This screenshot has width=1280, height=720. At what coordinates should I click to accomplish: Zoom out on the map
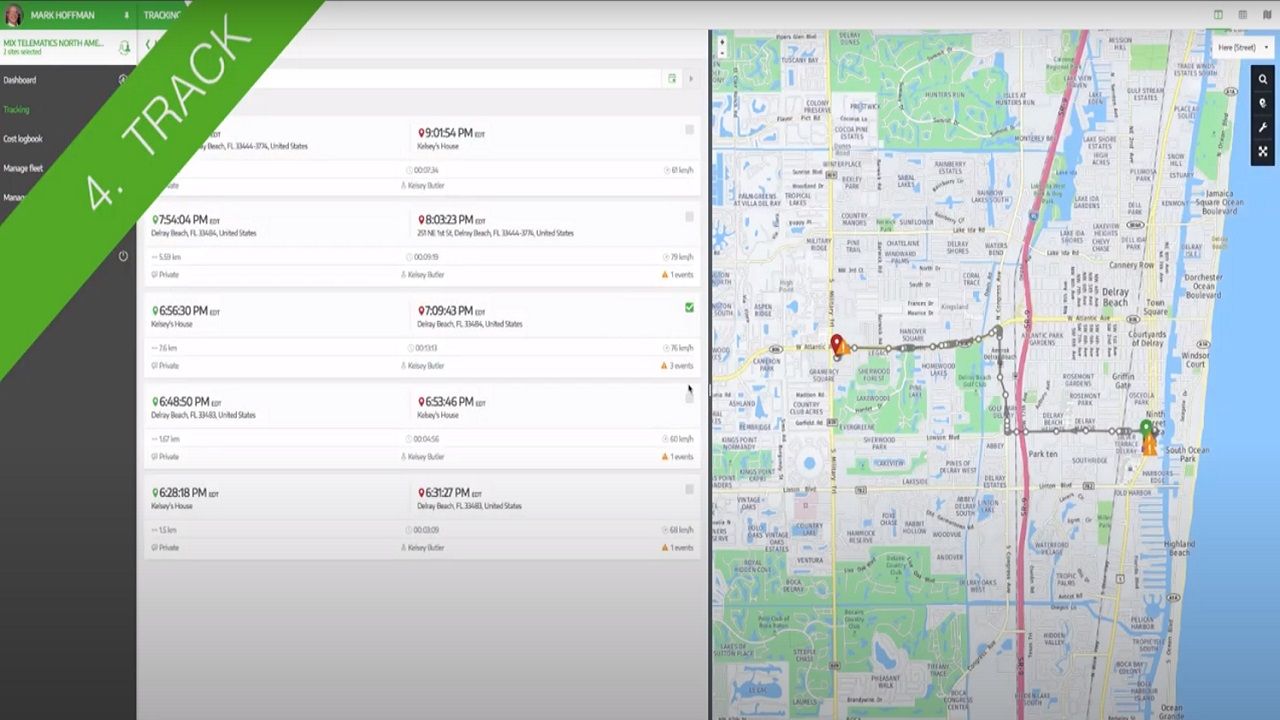point(722,55)
